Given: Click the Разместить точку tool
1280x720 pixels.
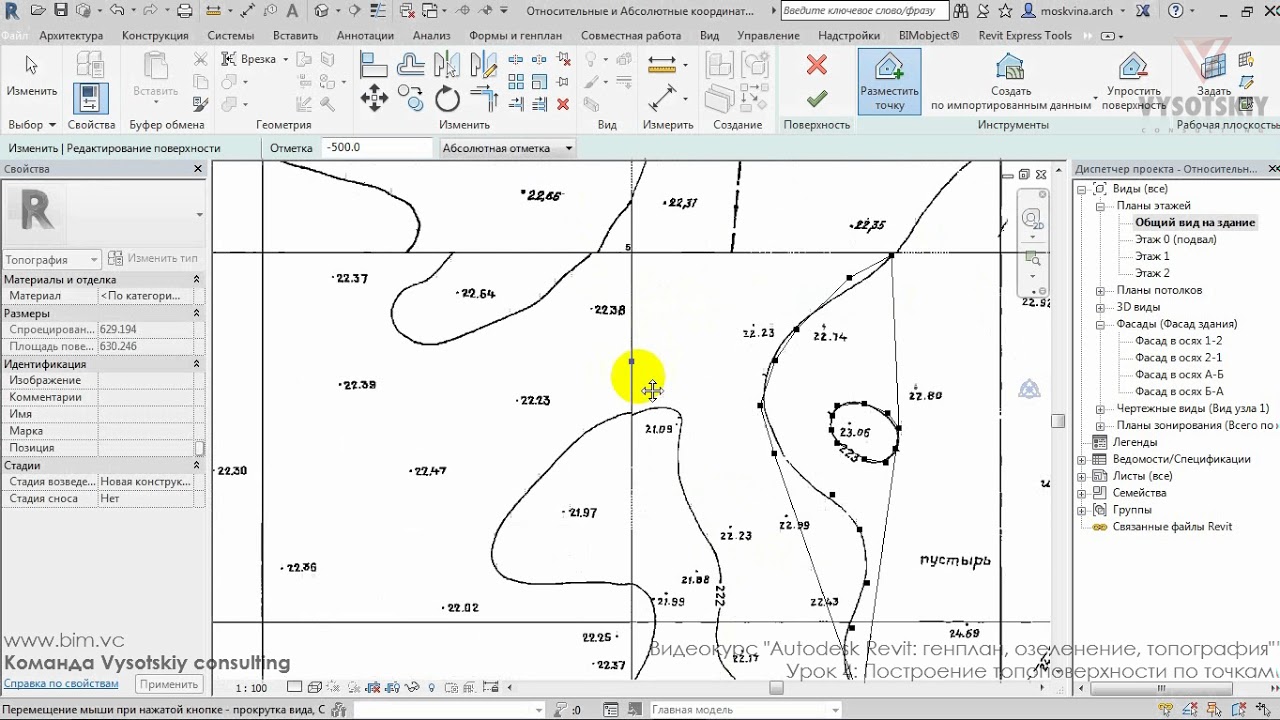Looking at the screenshot, I should click(889, 81).
